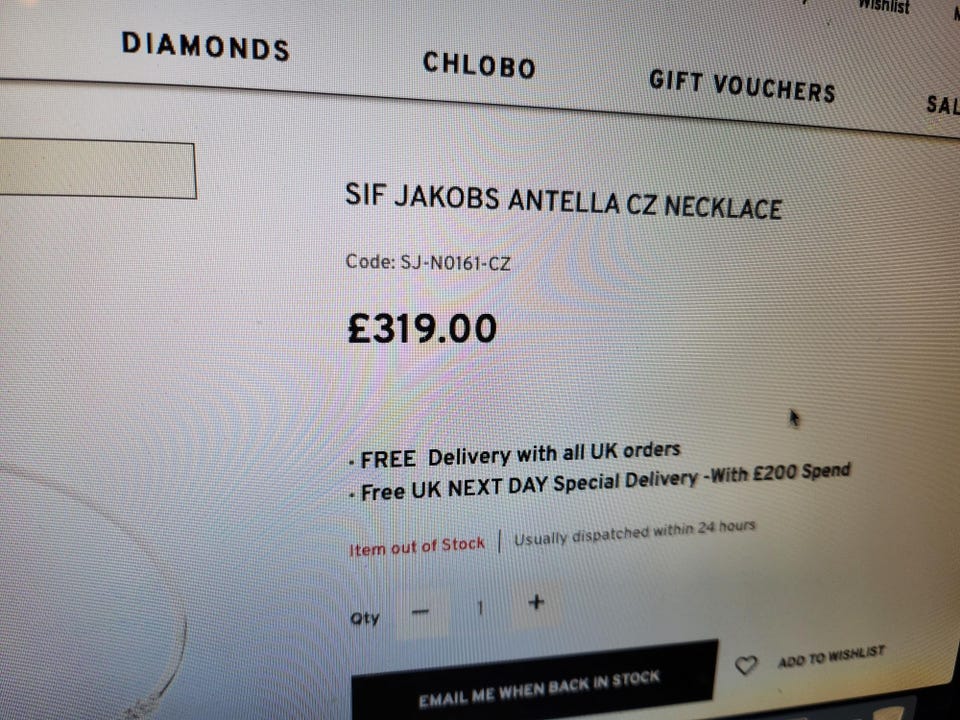Open the GIFT VOUCHERS menu

742,86
